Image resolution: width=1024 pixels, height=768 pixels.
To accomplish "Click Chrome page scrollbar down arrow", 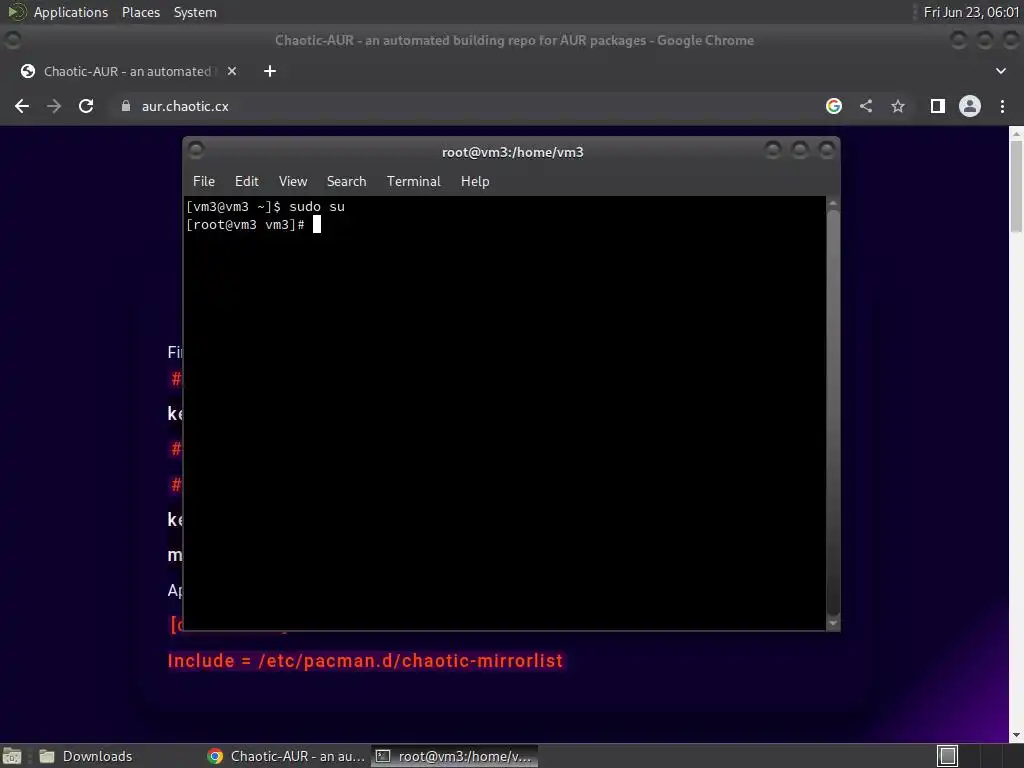I will (1016, 736).
